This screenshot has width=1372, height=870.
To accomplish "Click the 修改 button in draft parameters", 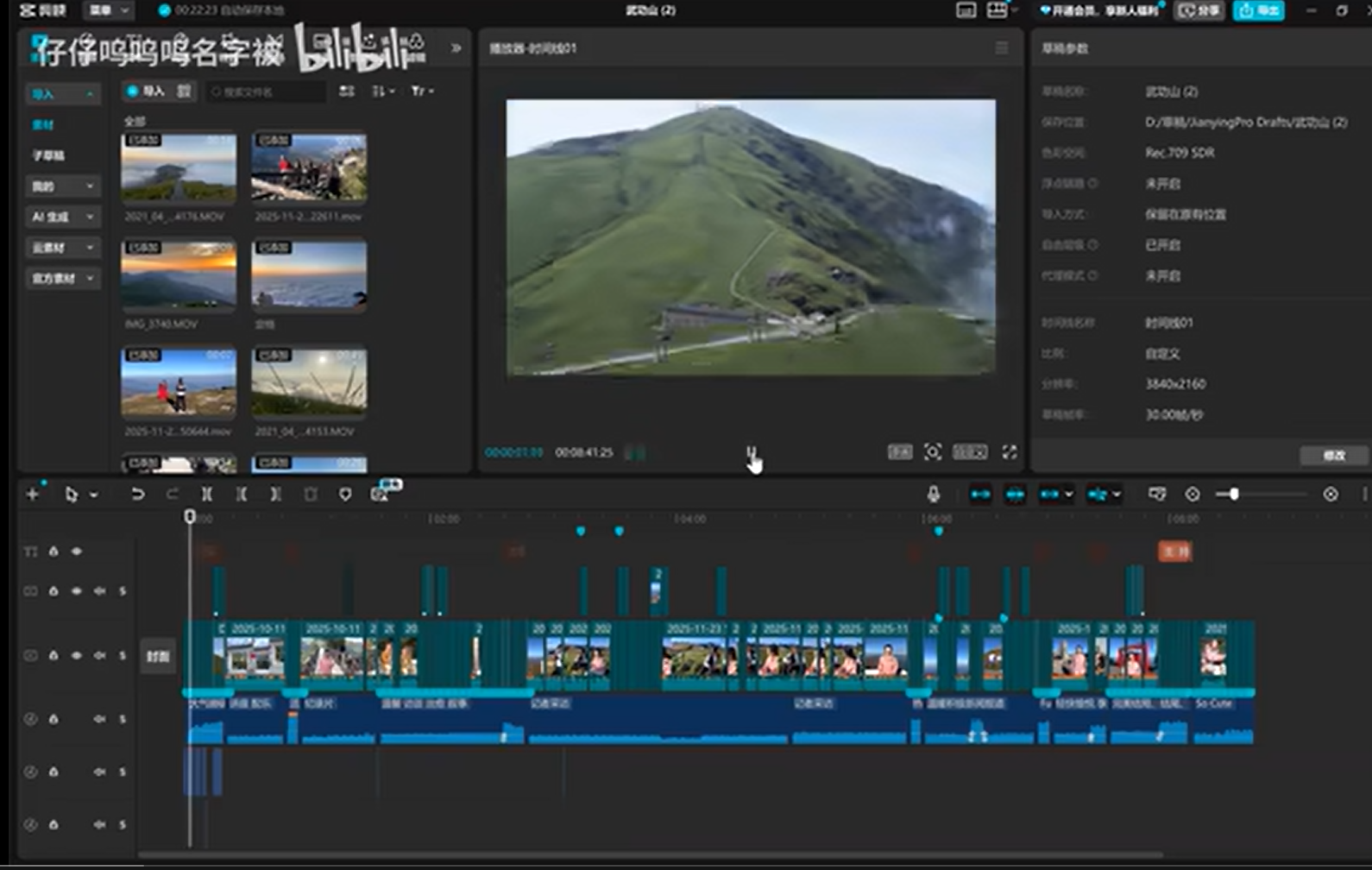I will (x=1334, y=455).
